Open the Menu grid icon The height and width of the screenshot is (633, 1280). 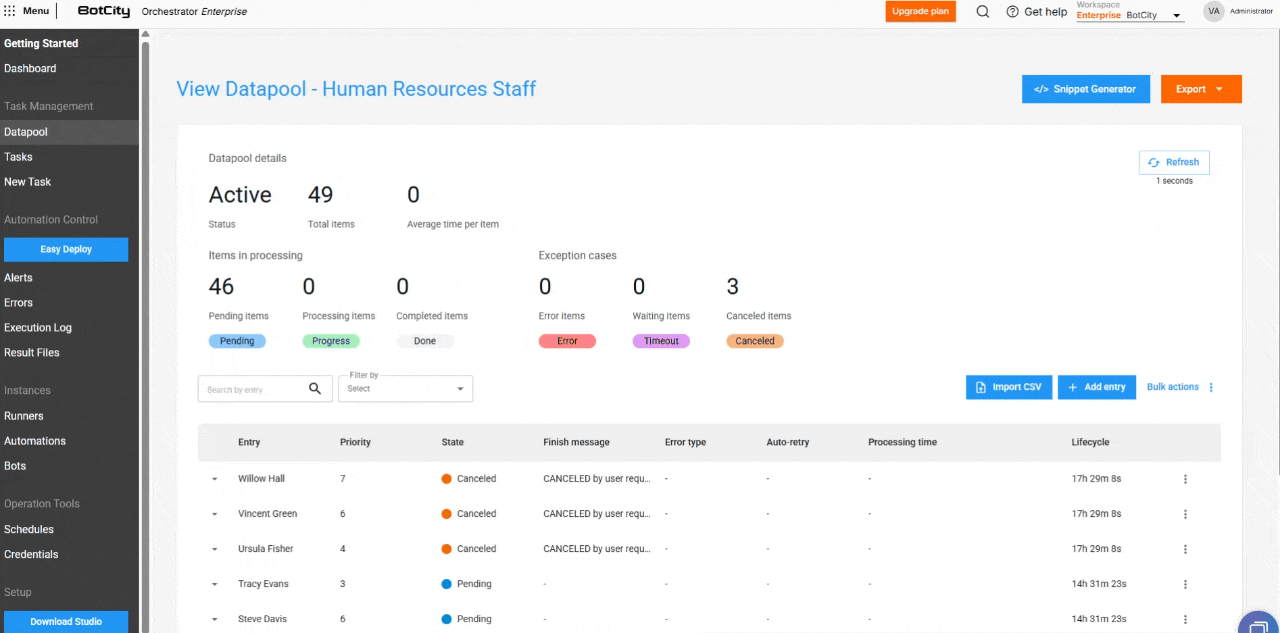10,11
